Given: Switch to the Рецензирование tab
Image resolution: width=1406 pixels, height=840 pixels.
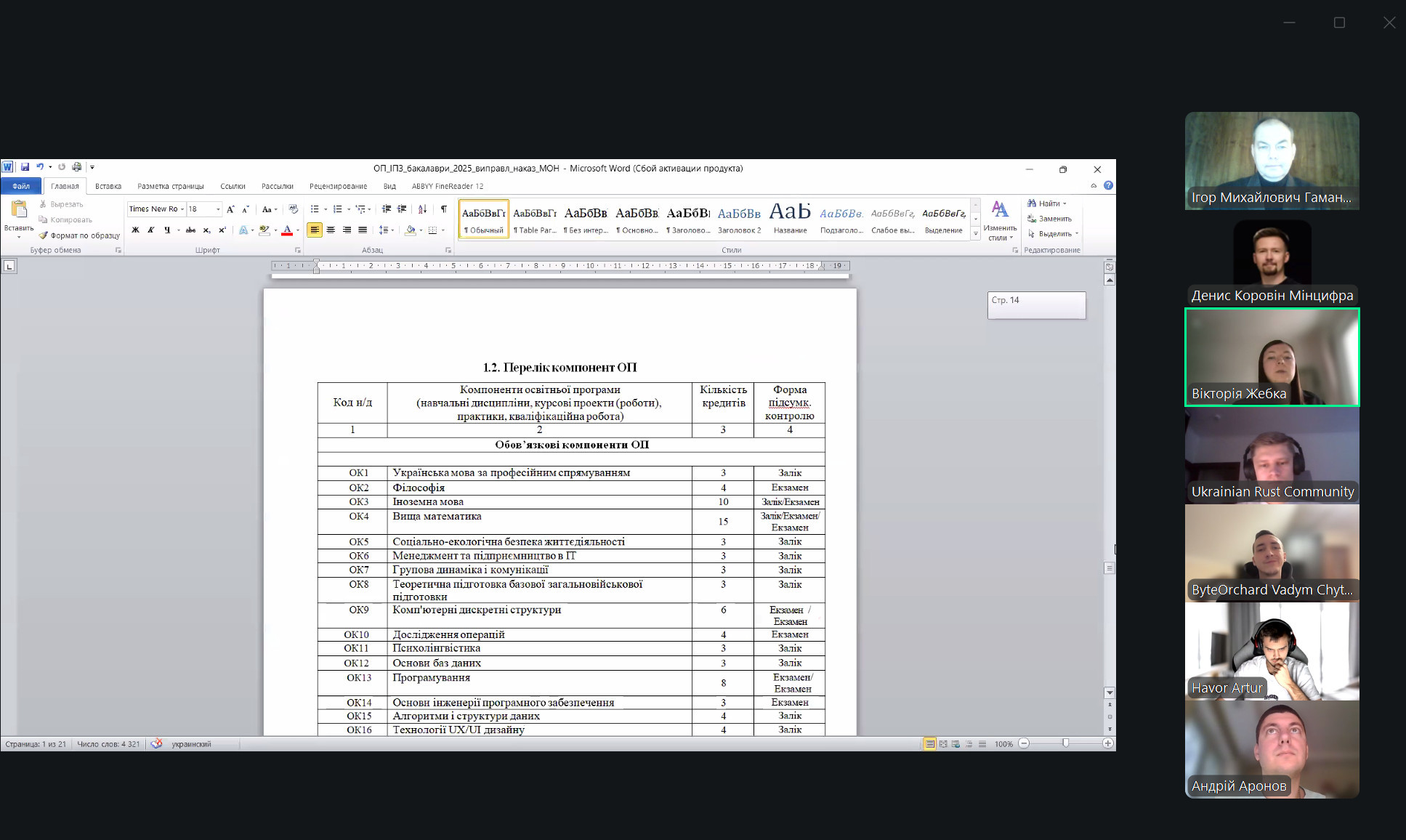Looking at the screenshot, I should pos(338,187).
